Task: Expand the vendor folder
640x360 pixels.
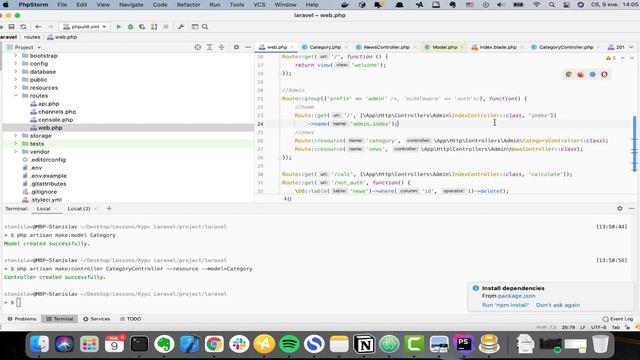Action: [x=16, y=152]
